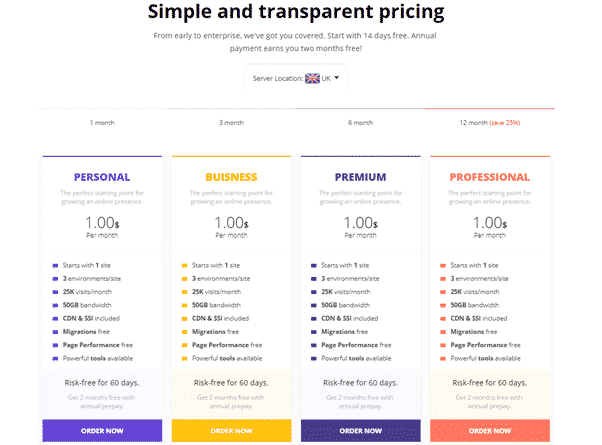
Task: Click Buisness plan's 50GB bandwidth bullet icon
Action: click(x=185, y=305)
